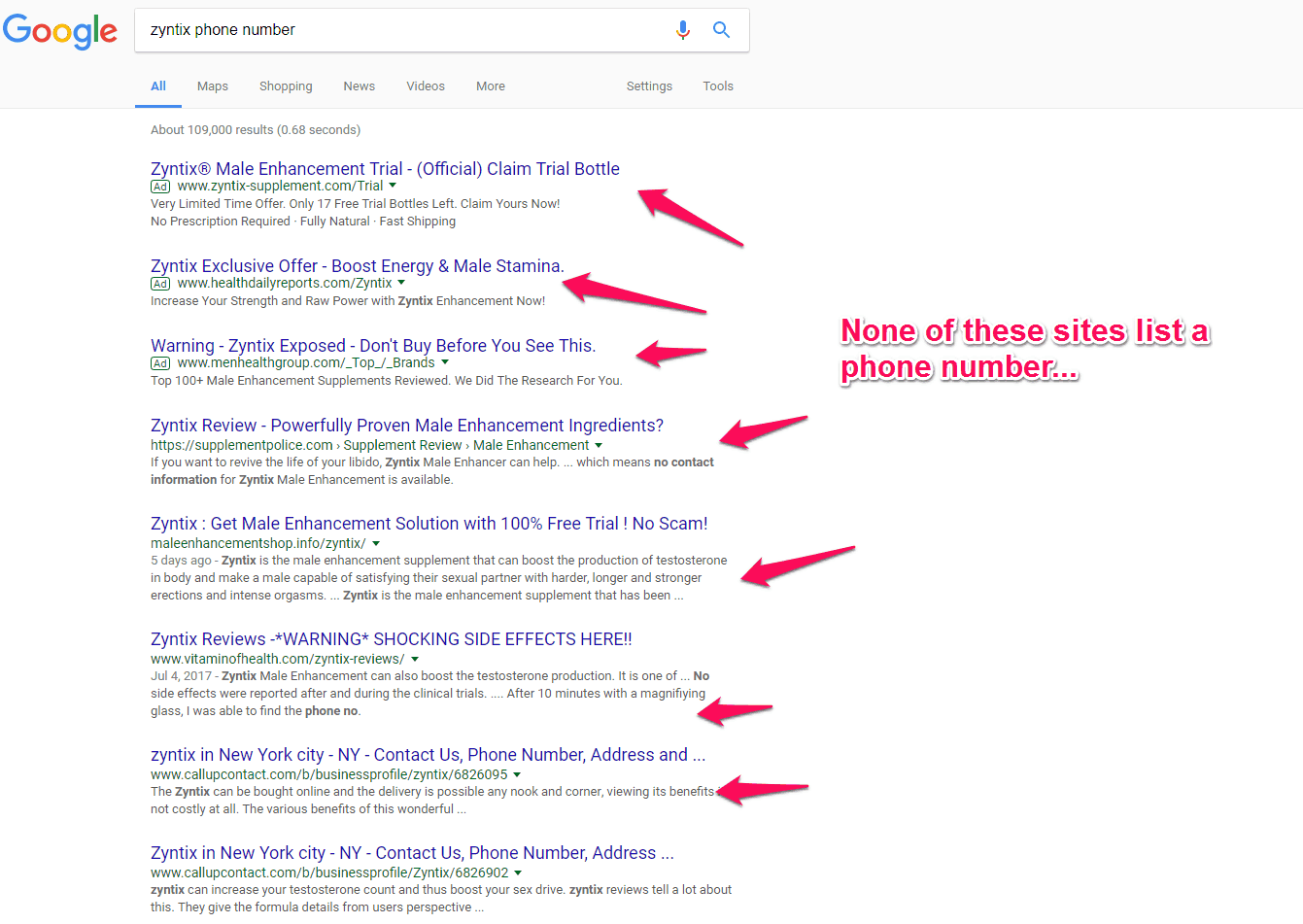The height and width of the screenshot is (924, 1303).
Task: Click the Ad badge beside menhealthgroup.com
Action: 160,363
